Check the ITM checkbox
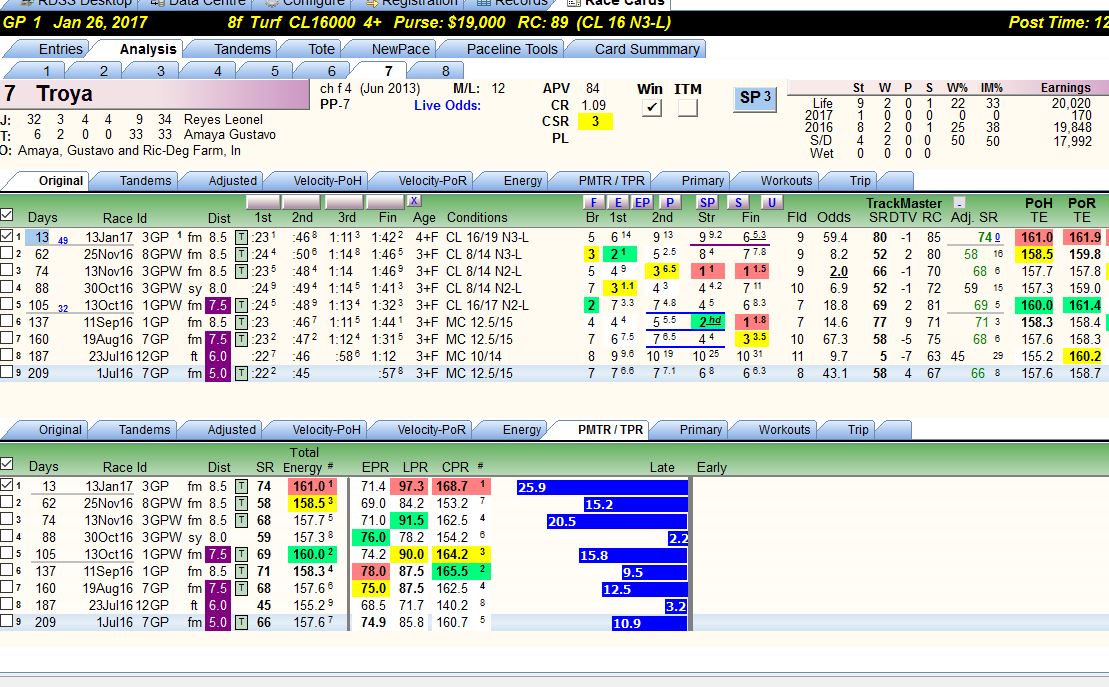 (x=687, y=108)
